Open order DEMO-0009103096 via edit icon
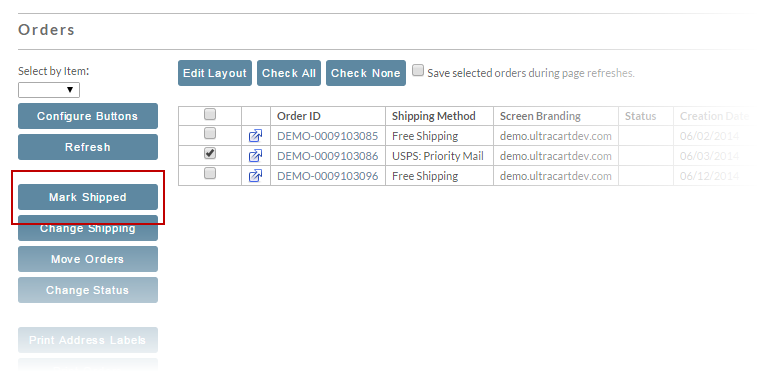The width and height of the screenshot is (758, 372). (255, 176)
